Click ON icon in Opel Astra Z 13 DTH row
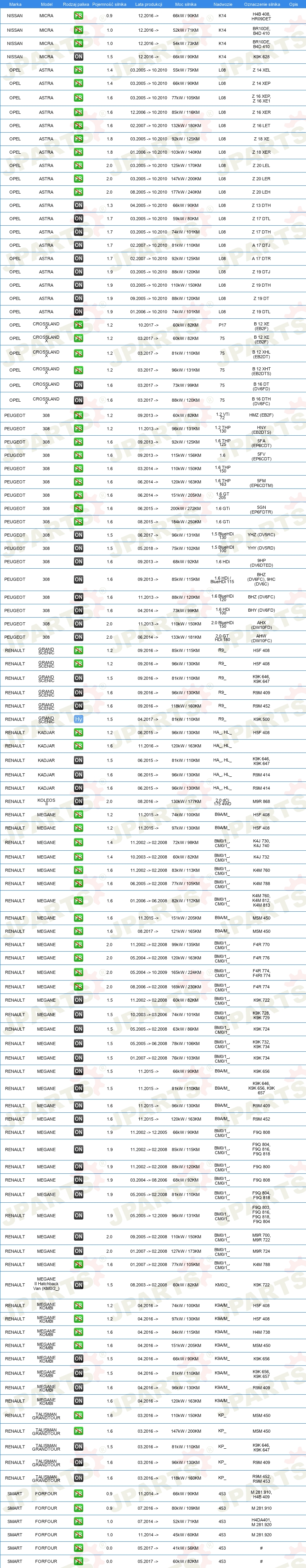306x1568 pixels. [x=79, y=205]
